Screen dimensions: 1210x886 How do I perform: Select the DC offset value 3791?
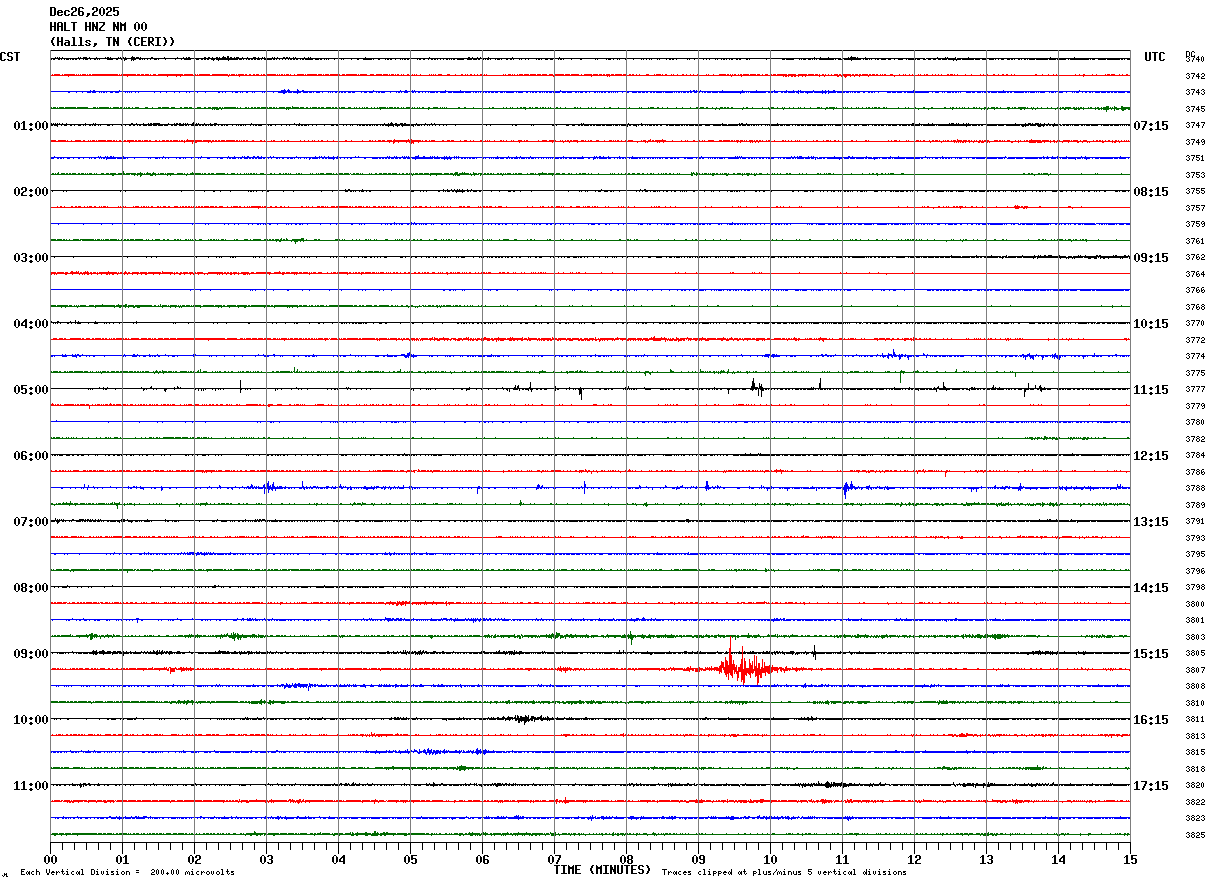pyautogui.click(x=1195, y=522)
